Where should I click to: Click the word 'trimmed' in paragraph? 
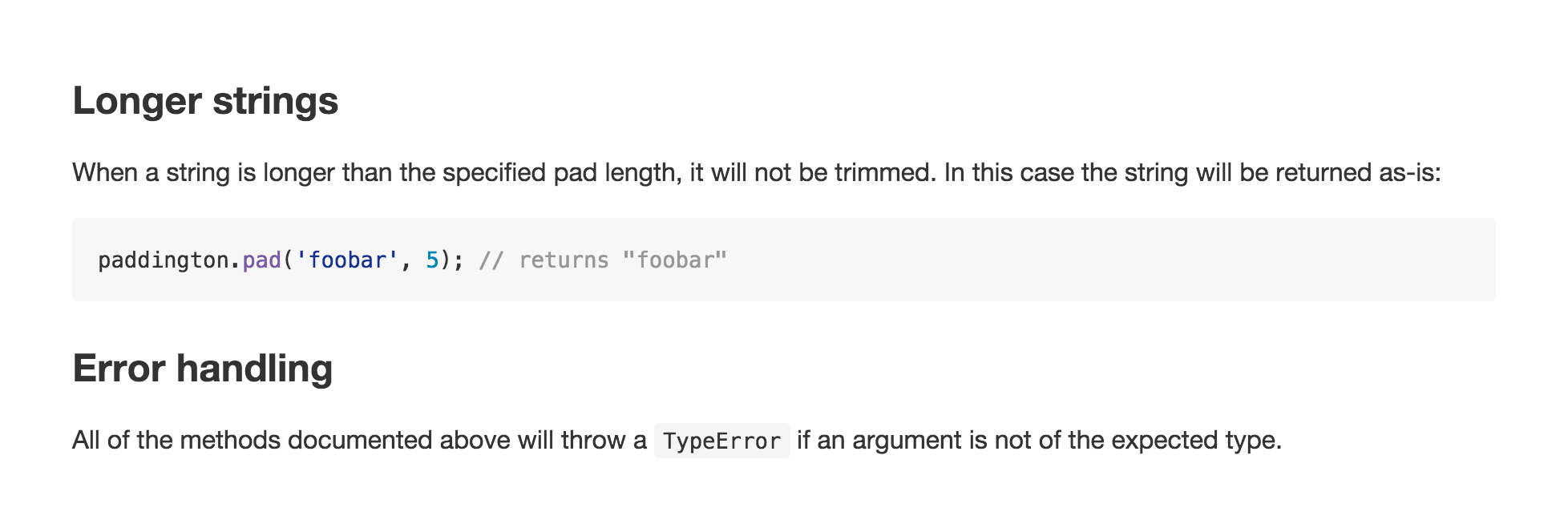coord(882,173)
